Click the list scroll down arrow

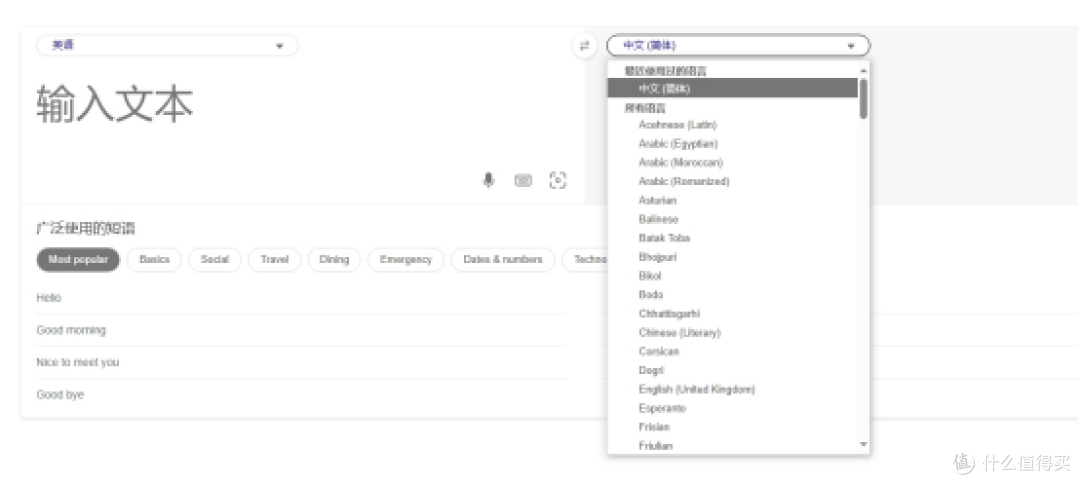click(x=863, y=445)
